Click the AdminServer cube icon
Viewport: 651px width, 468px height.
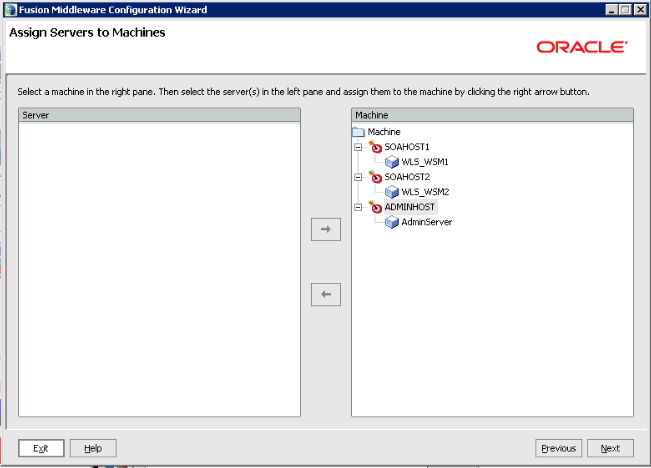coord(392,222)
